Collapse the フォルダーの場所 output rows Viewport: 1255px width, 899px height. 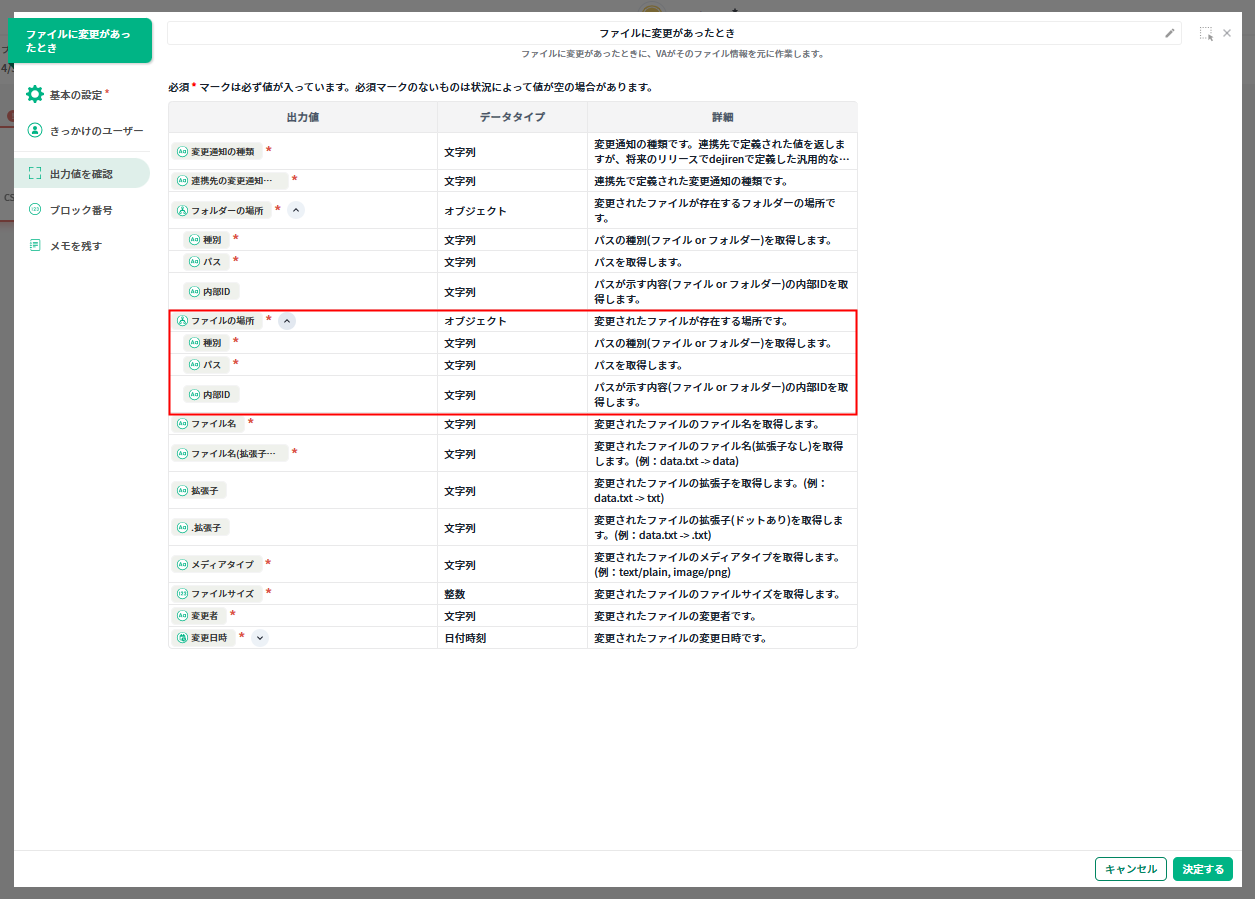[296, 210]
